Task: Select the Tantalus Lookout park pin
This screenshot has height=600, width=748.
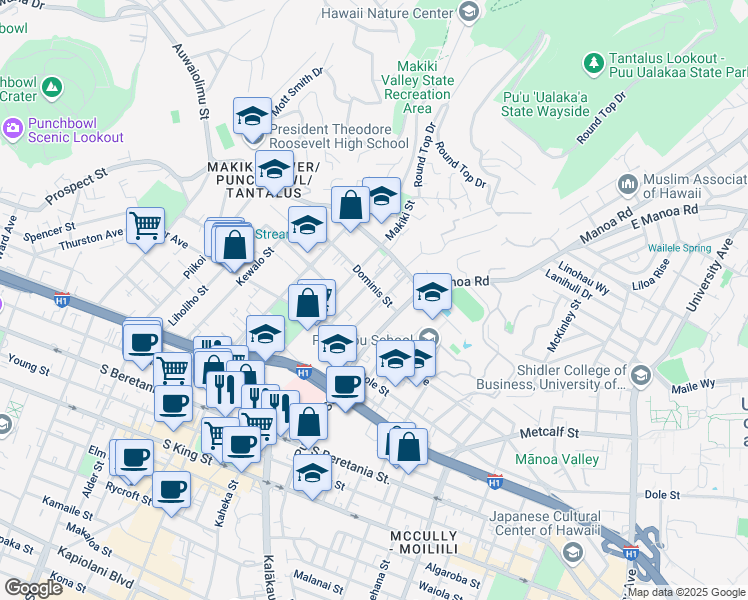Action: point(594,62)
